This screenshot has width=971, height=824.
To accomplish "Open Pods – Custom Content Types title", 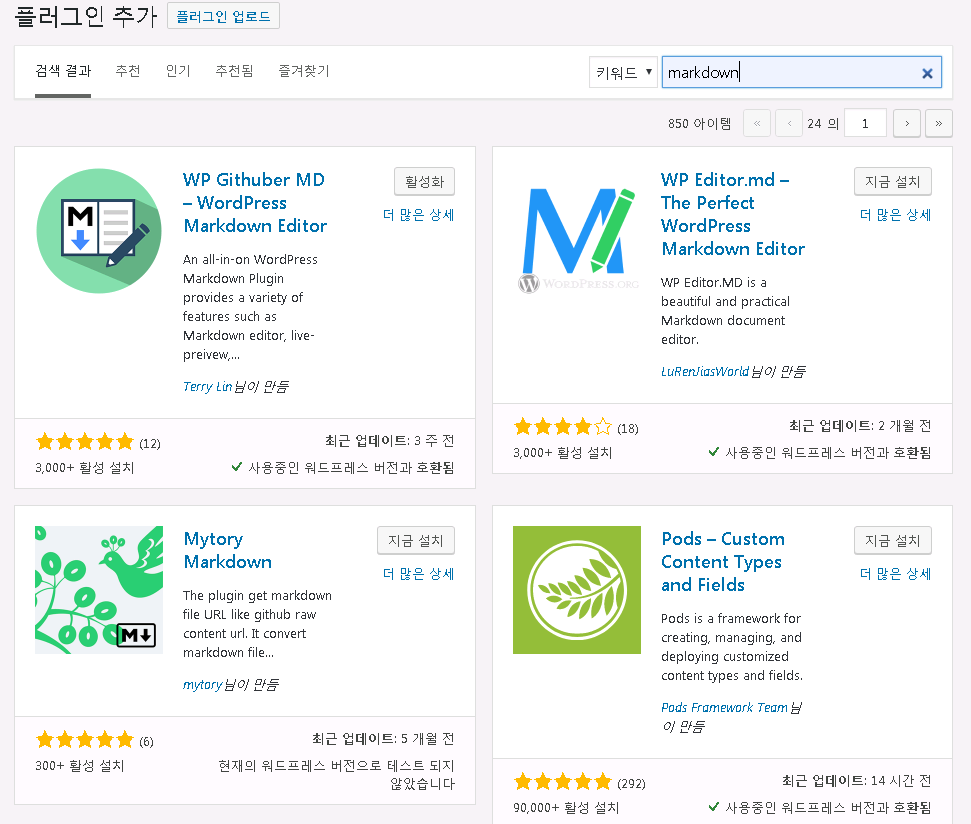I will pyautogui.click(x=723, y=562).
